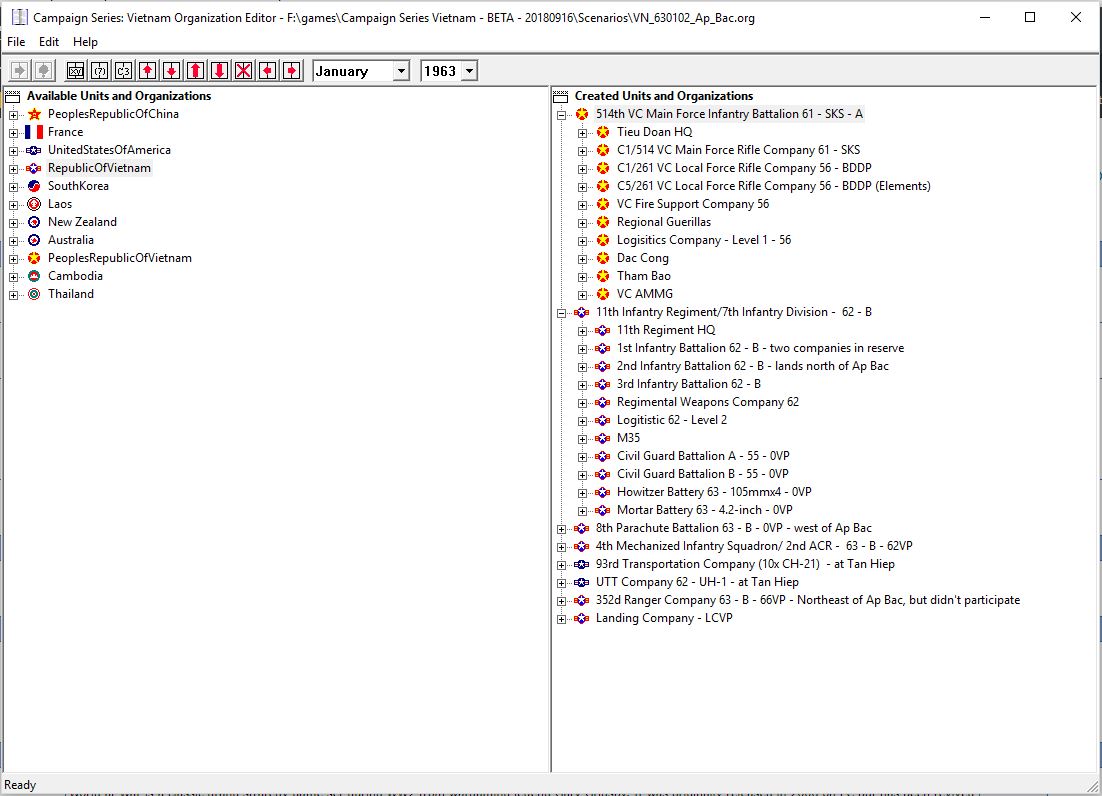Click the greyed tree toolbar button
The width and height of the screenshot is (1102, 796).
tap(44, 71)
